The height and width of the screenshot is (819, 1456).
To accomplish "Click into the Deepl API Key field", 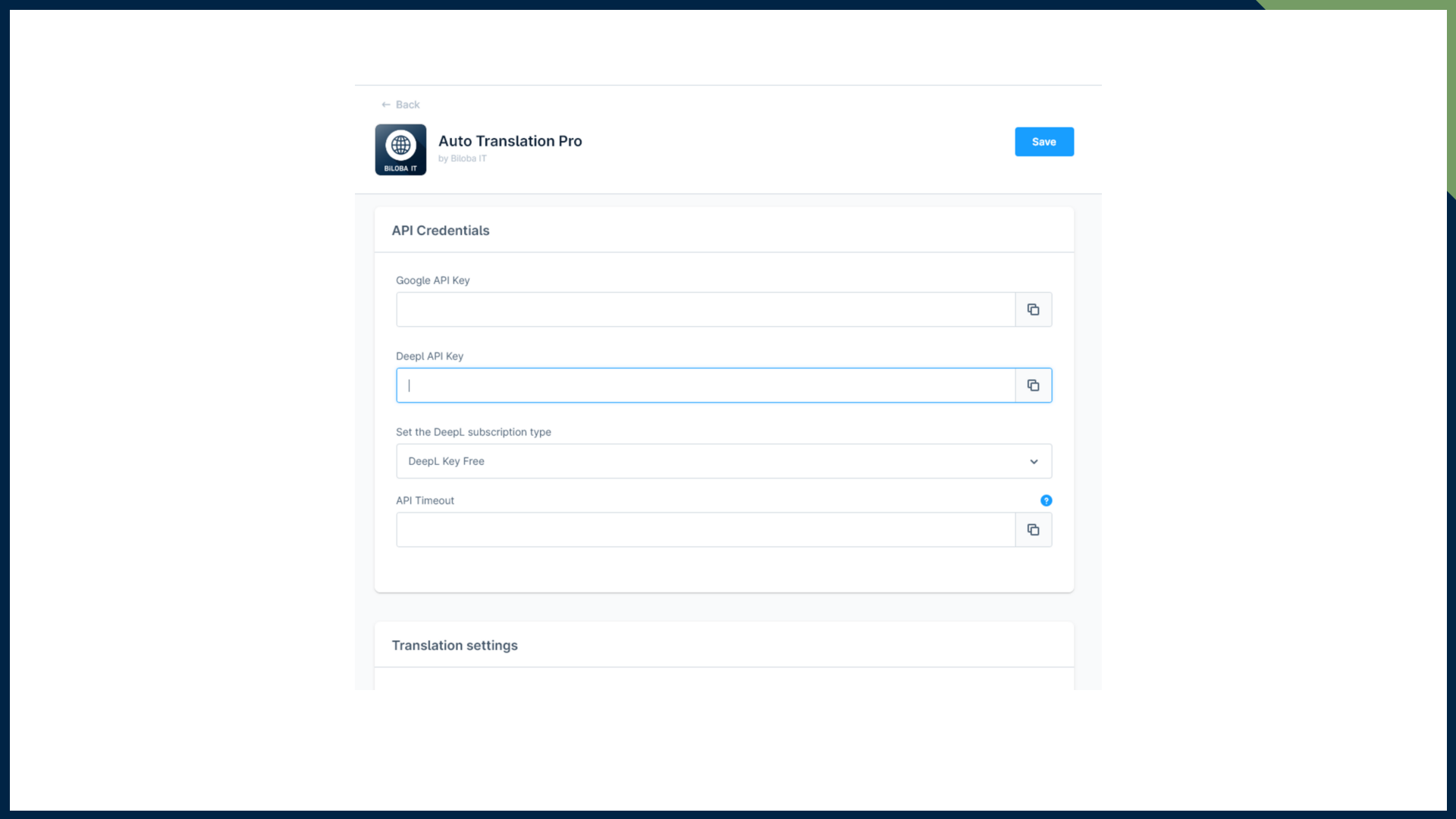I will pos(705,385).
